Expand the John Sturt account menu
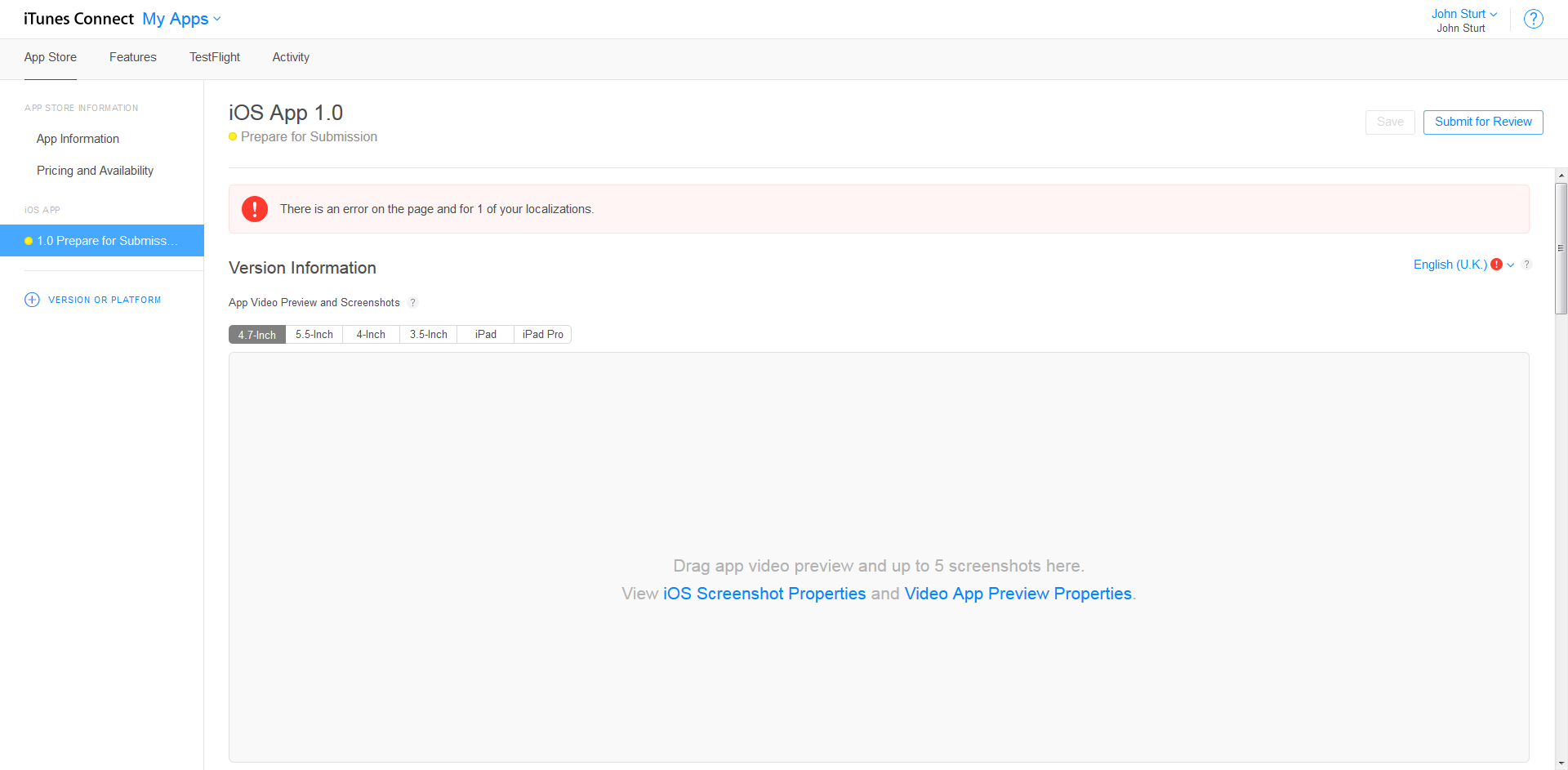Screen dimensions: 1568x770 coord(1463,14)
